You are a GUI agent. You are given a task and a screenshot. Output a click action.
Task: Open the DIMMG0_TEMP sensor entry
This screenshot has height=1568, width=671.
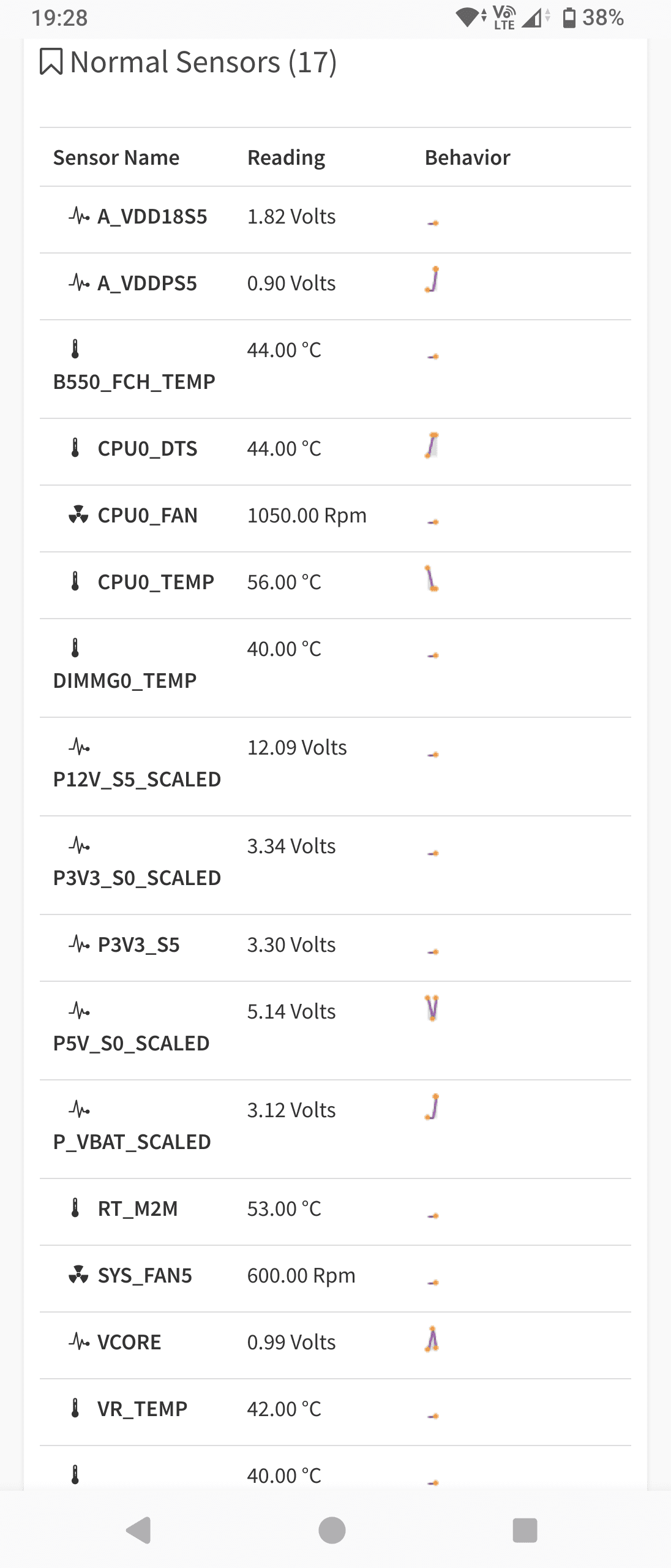tap(125, 680)
